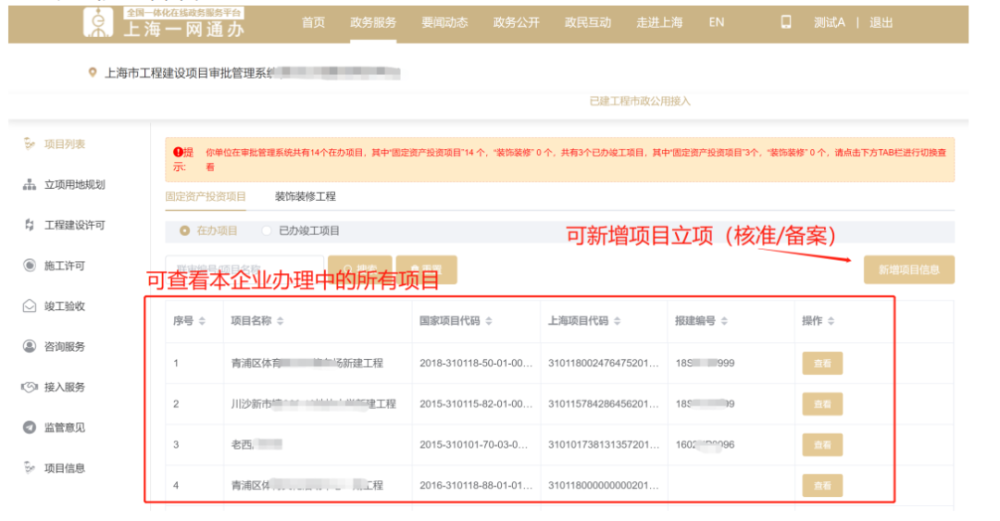Click the search button beside project input

(x=360, y=269)
